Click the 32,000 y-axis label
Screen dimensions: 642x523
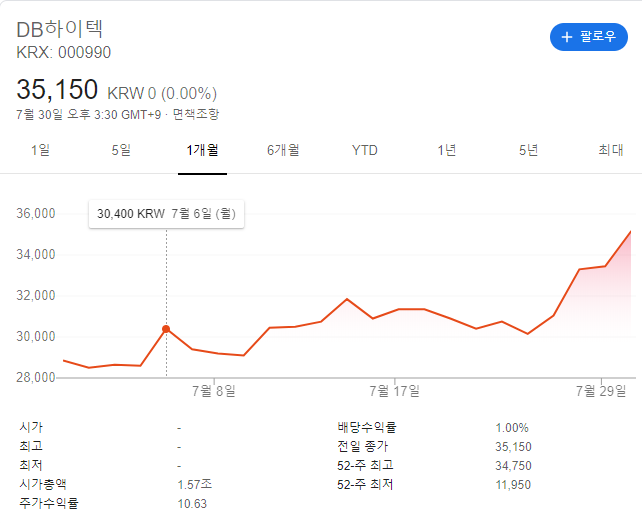point(36,295)
